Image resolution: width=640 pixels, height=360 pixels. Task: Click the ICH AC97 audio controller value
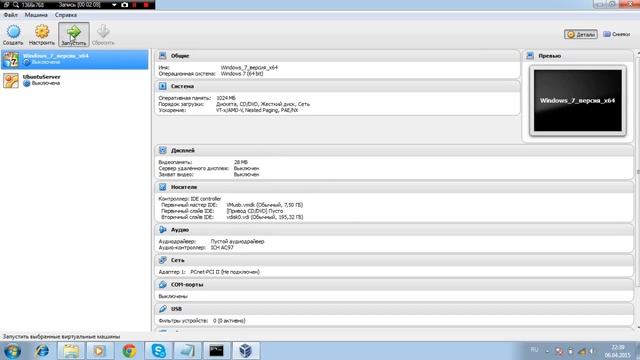click(x=222, y=247)
